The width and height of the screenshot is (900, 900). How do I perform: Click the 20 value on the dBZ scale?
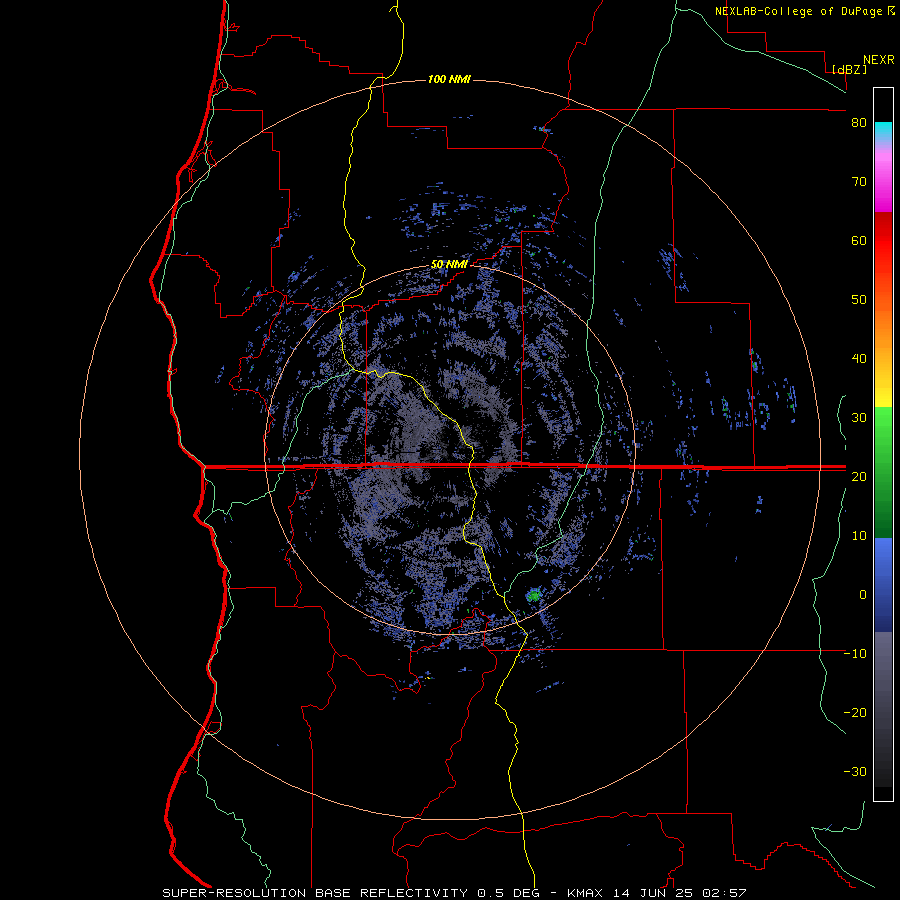pos(859,476)
